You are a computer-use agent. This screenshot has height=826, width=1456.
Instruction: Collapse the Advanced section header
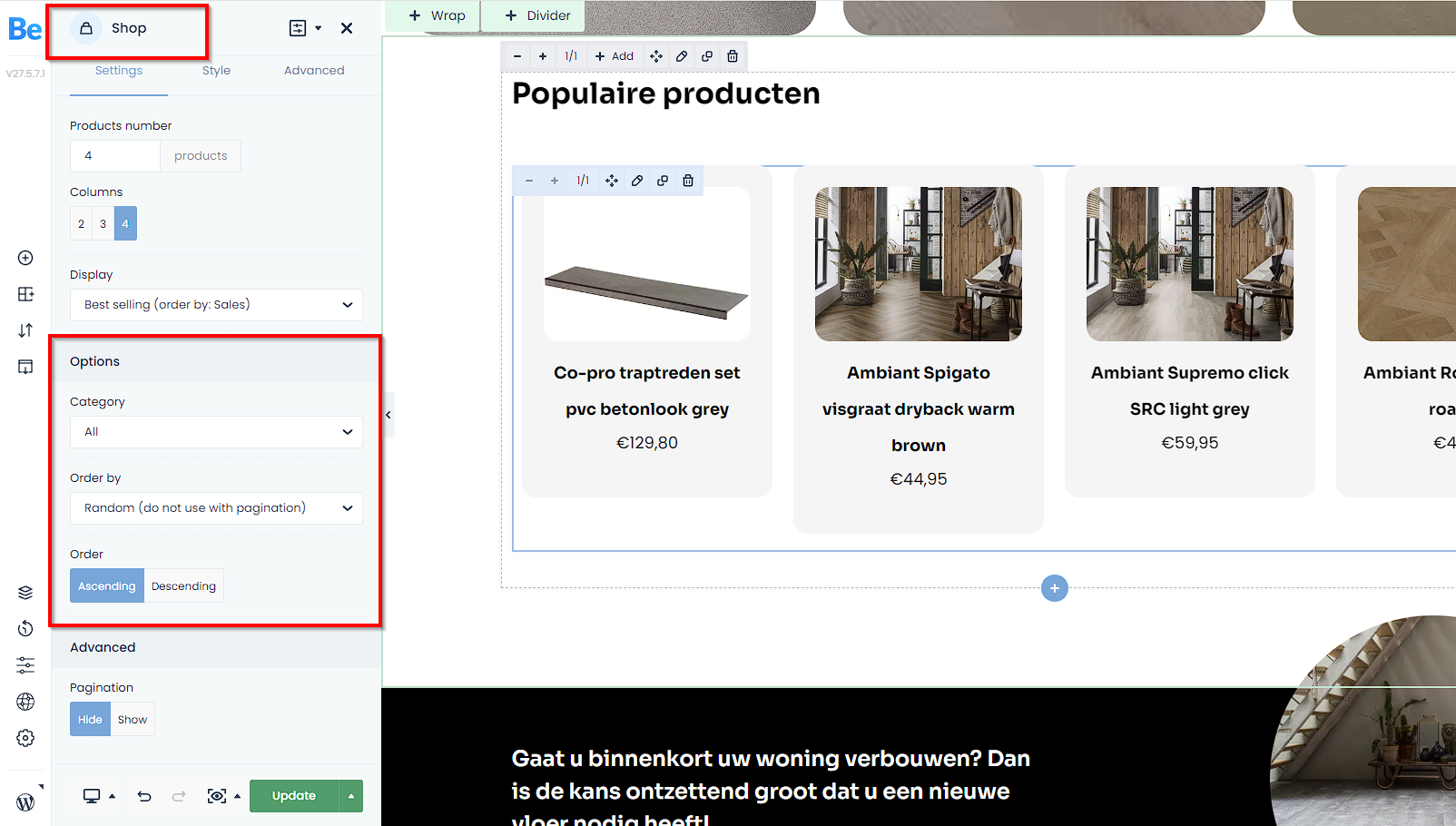pos(216,647)
